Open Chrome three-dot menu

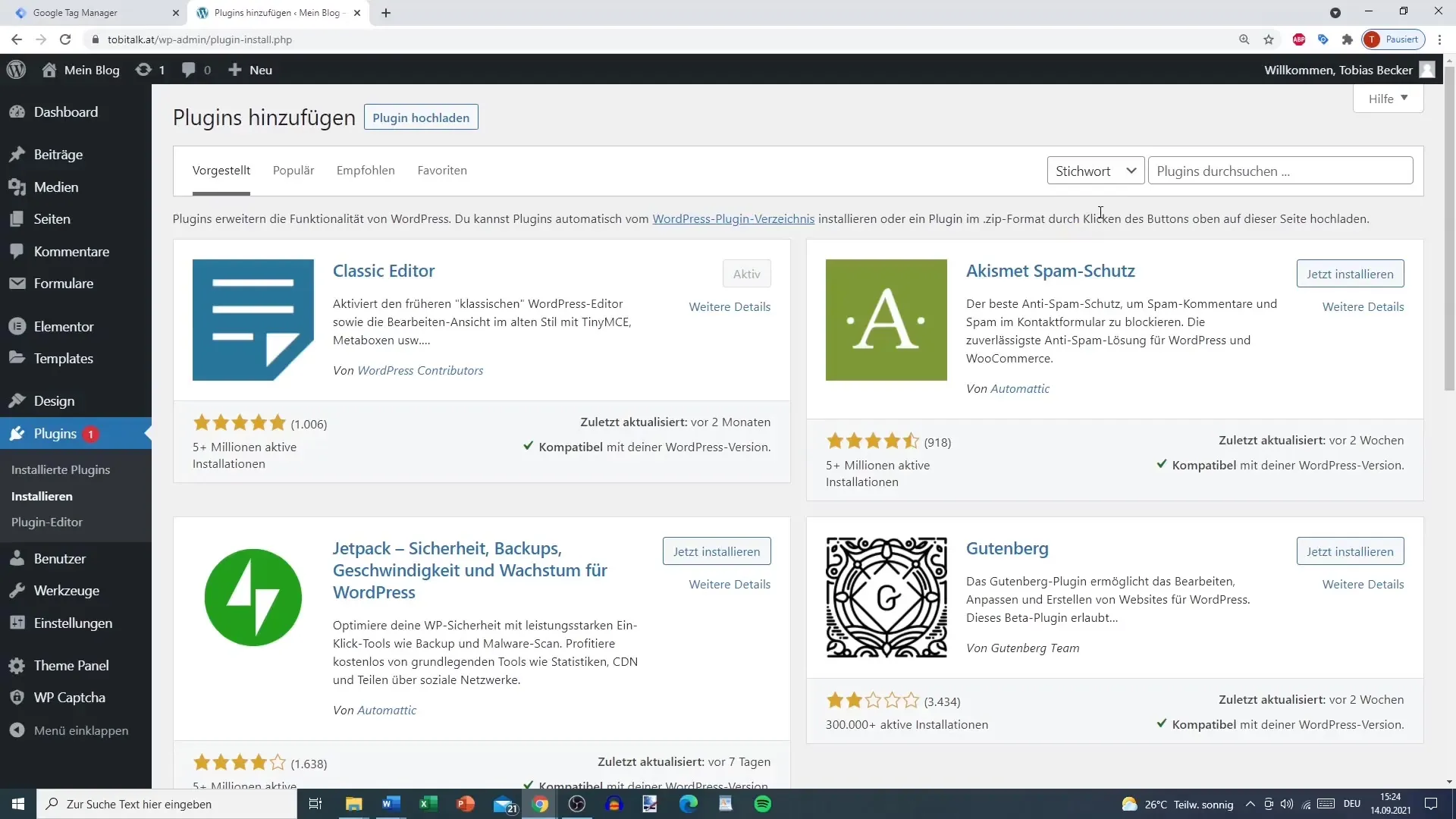coord(1440,39)
